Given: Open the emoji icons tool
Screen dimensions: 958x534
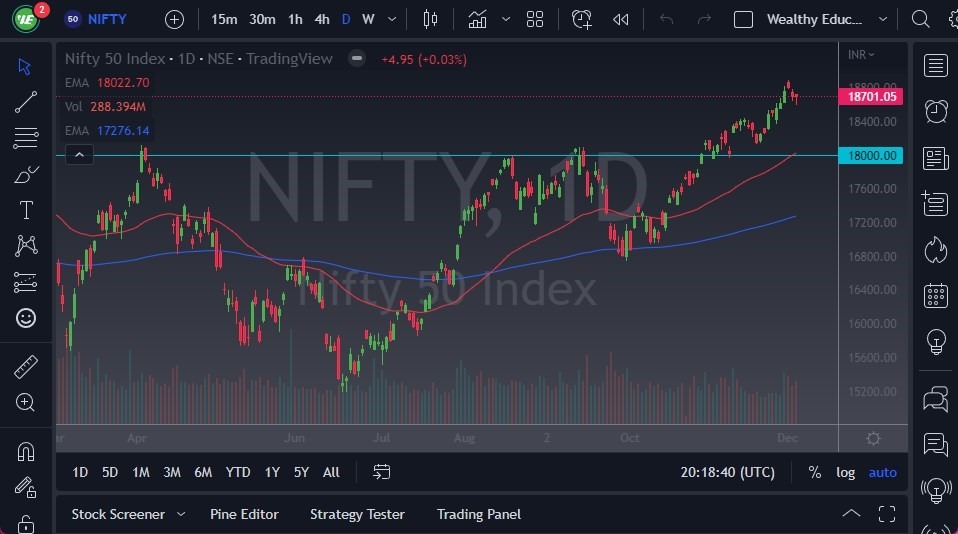Looking at the screenshot, I should coord(26,318).
